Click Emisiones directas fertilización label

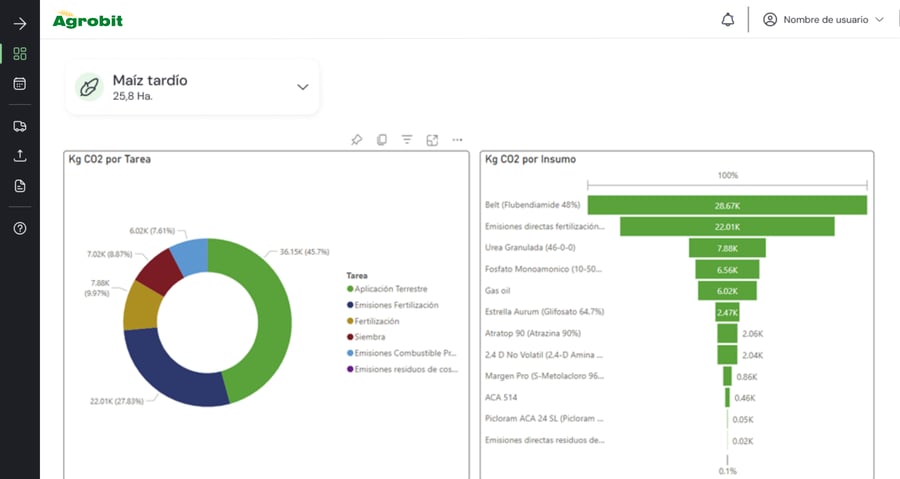point(545,226)
